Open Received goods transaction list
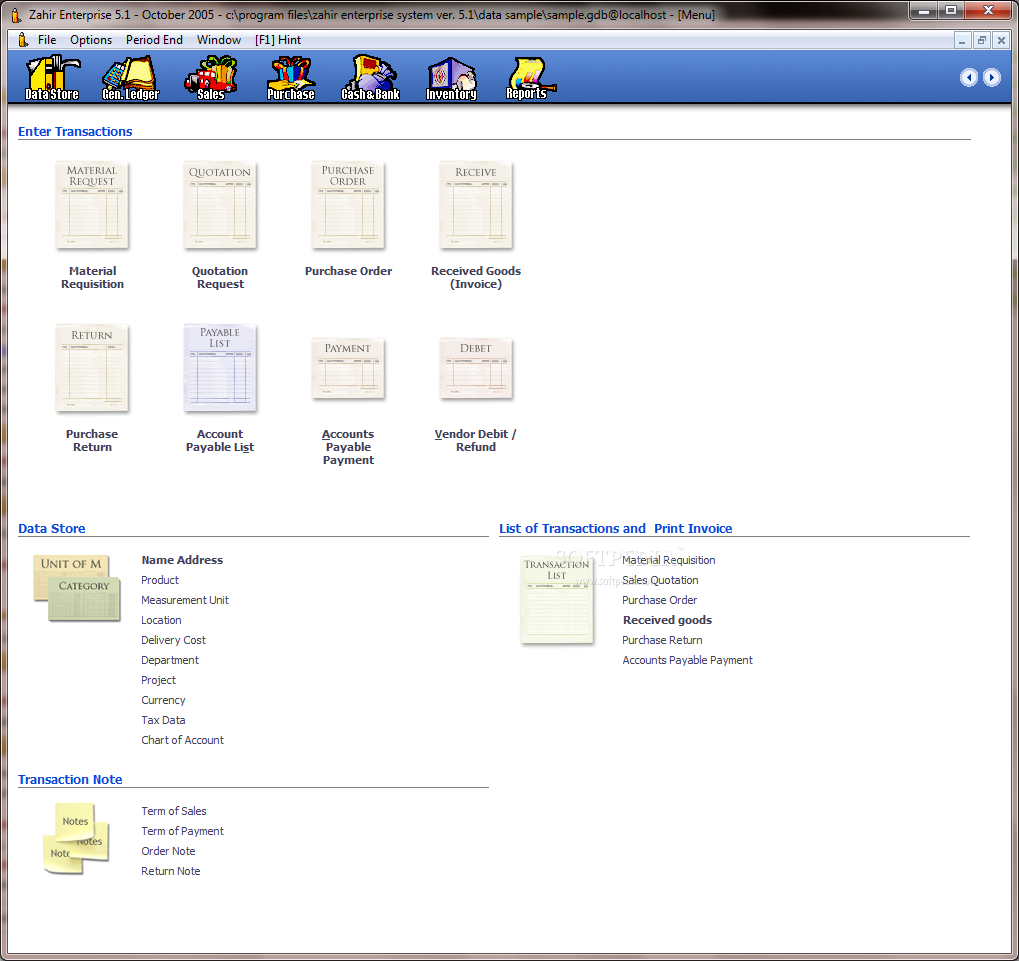 click(x=667, y=621)
